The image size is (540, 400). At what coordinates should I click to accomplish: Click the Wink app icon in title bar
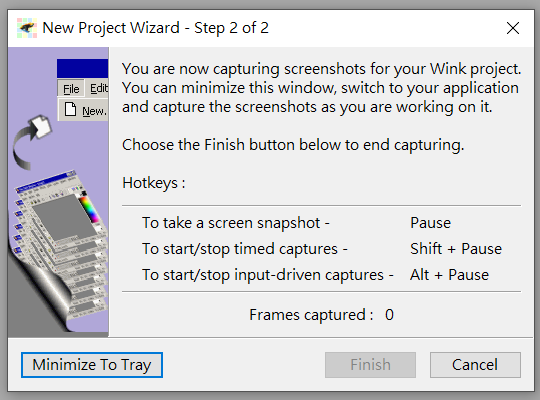(27, 28)
